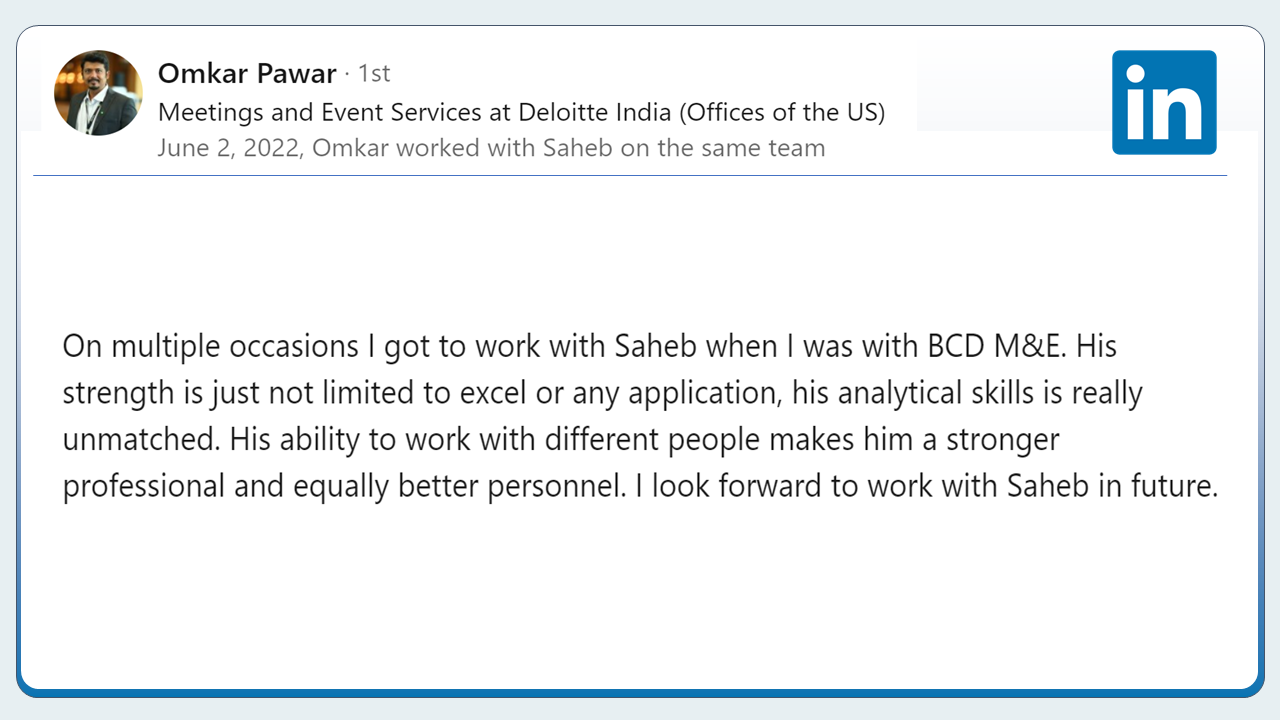The height and width of the screenshot is (720, 1280).
Task: Click the word "stronger" in the recommendation
Action: [x=1003, y=440]
